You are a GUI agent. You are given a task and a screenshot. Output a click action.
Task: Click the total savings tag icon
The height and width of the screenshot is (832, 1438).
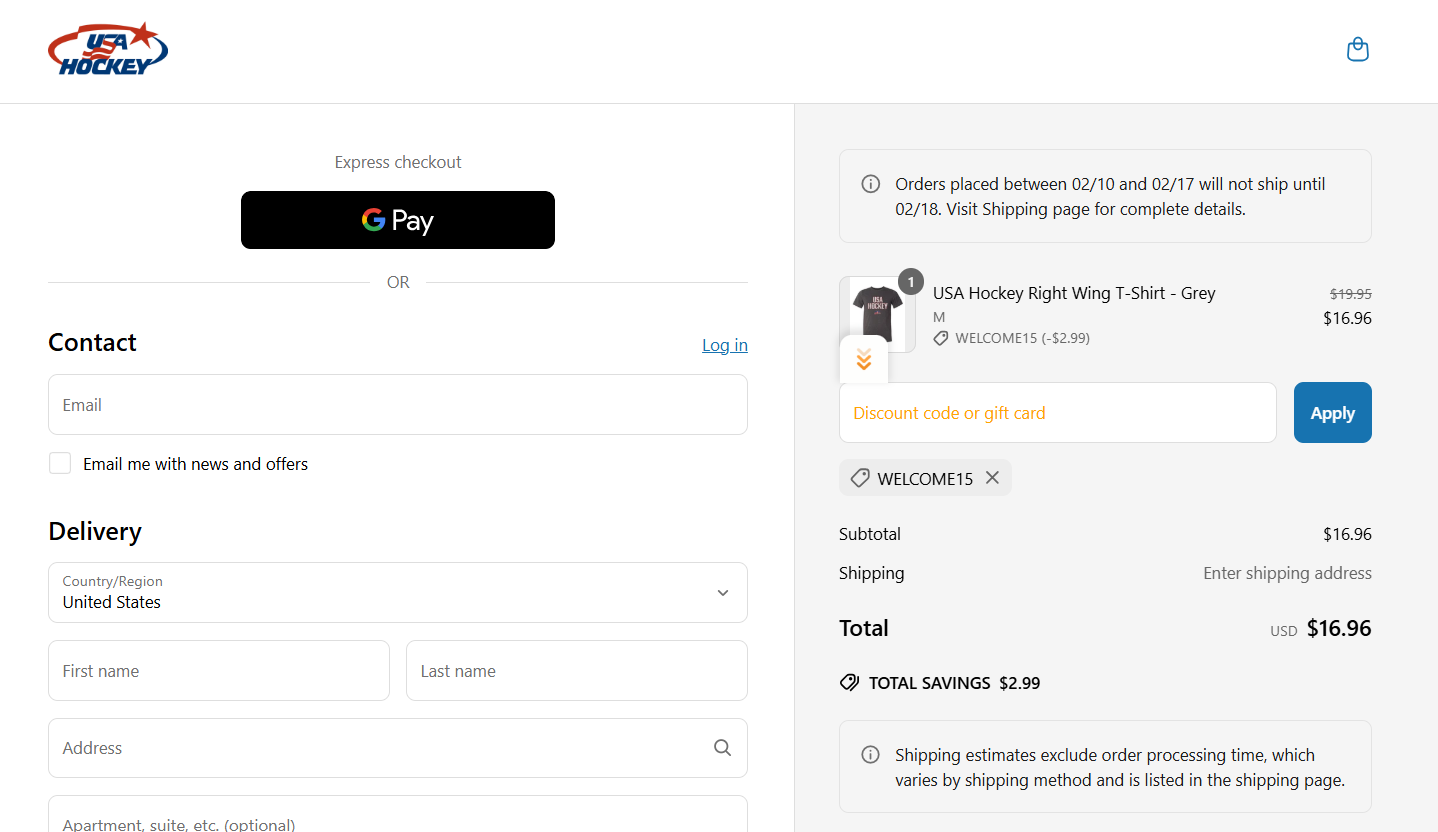tap(849, 683)
